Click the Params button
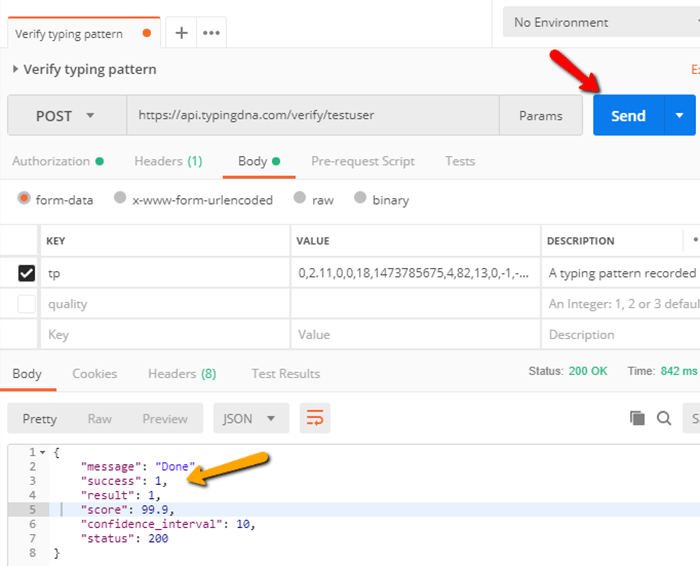Image resolution: width=700 pixels, height=566 pixels. tap(541, 116)
